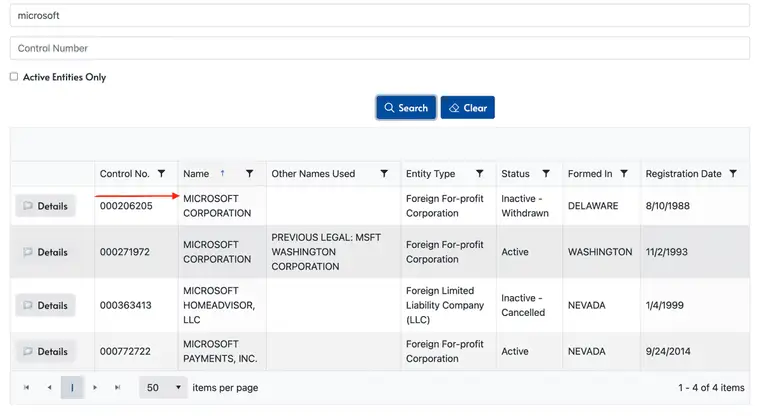The image size is (760, 416).
Task: Go to next page of results
Action: [95, 387]
